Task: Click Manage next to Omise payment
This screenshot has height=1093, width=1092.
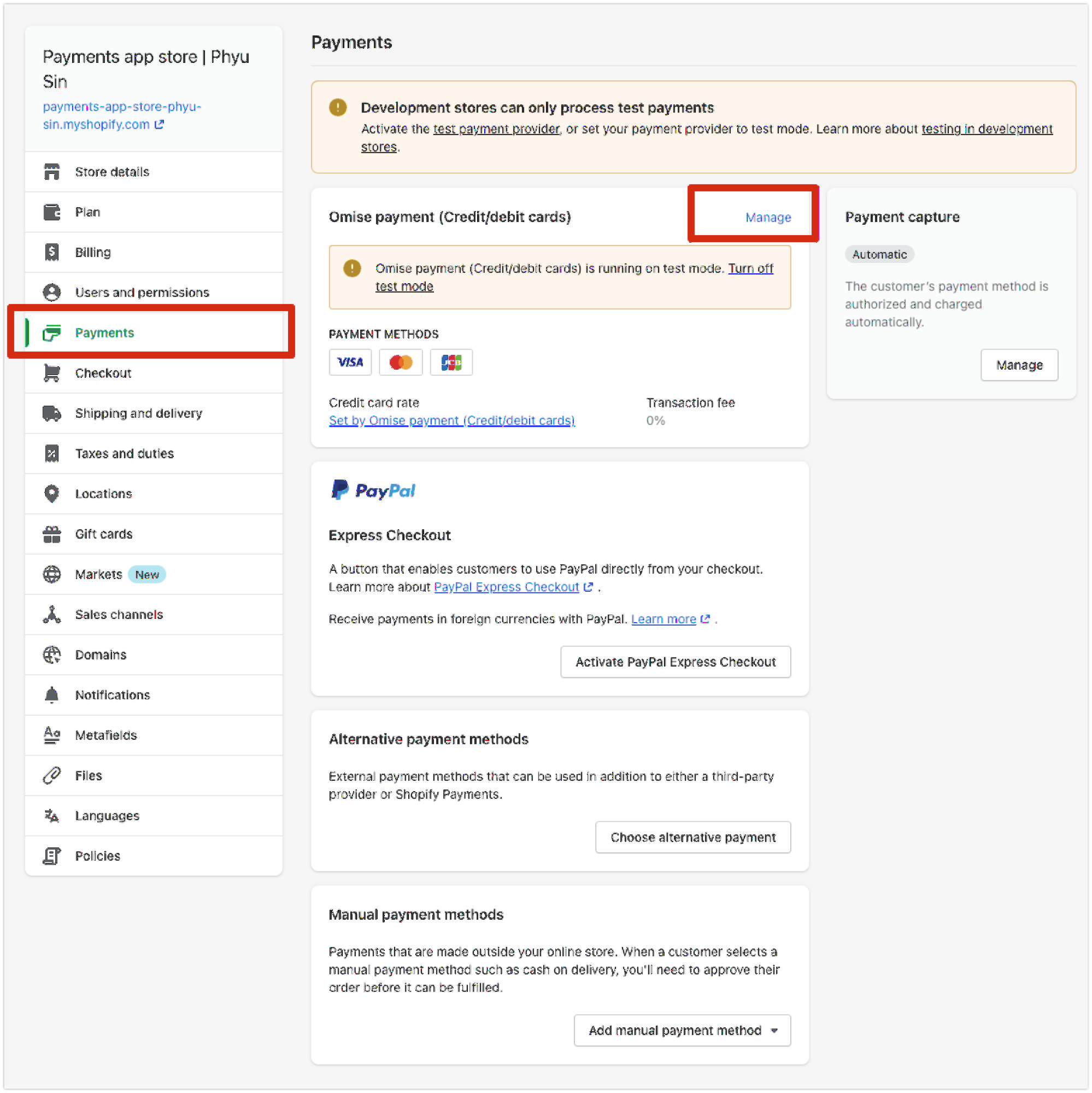Action: (x=767, y=217)
